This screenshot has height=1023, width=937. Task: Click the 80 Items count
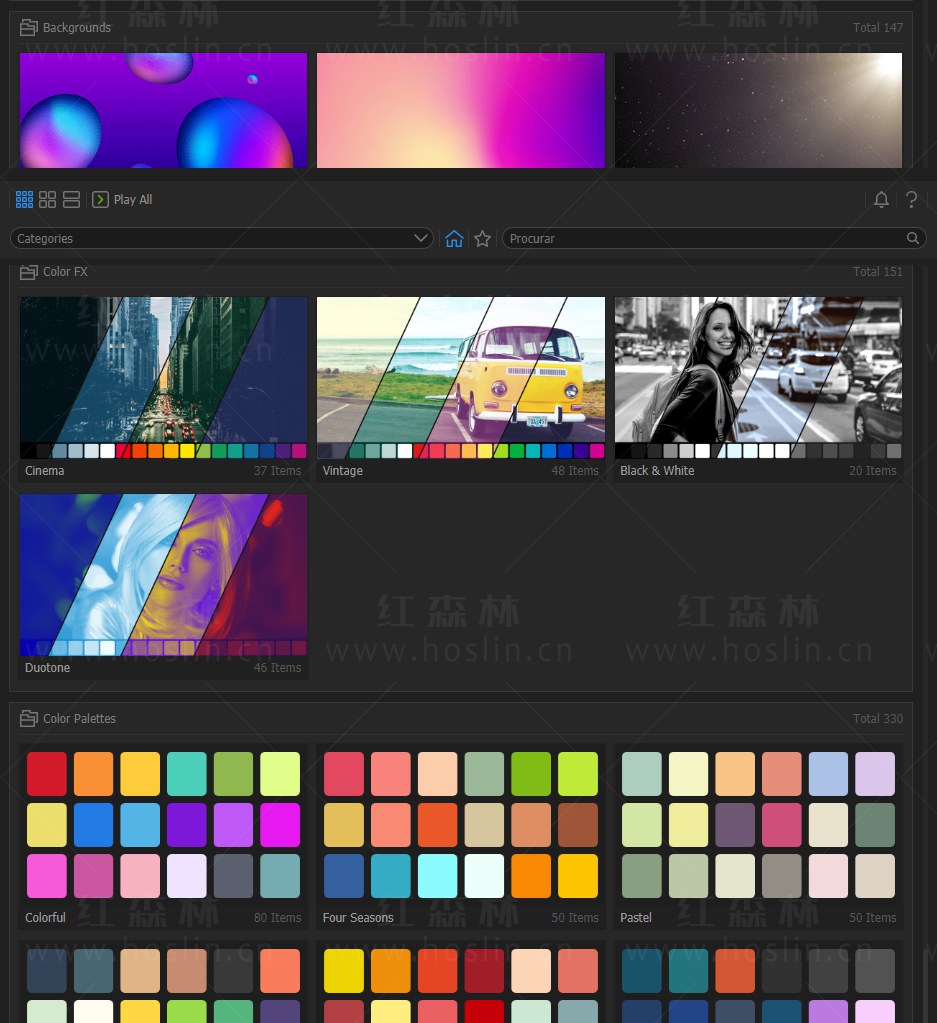tap(277, 917)
